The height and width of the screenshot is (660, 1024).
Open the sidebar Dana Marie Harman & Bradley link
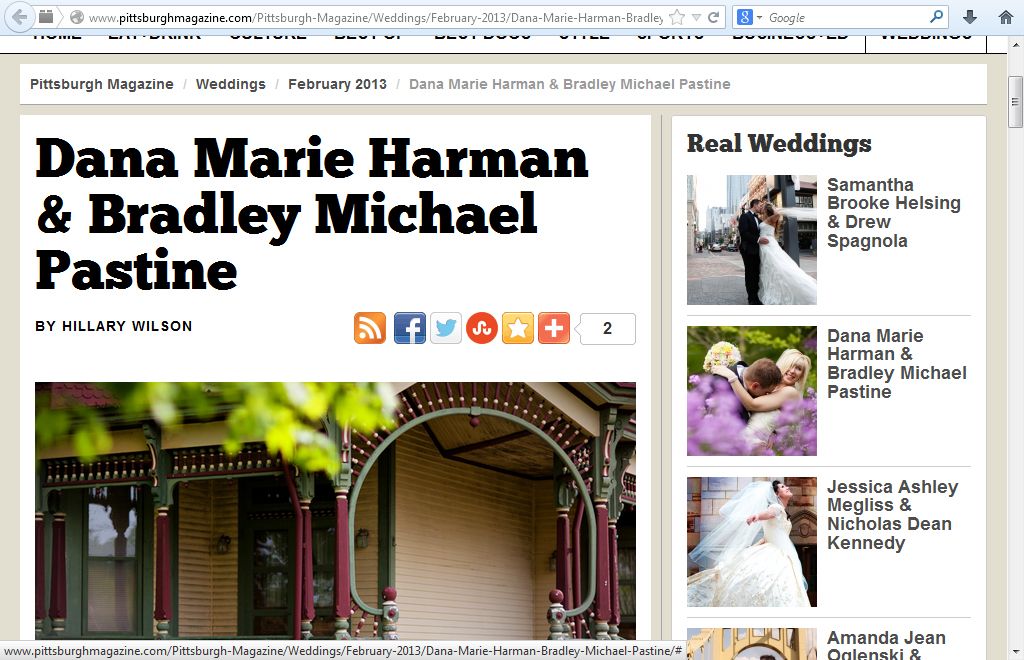click(x=897, y=364)
